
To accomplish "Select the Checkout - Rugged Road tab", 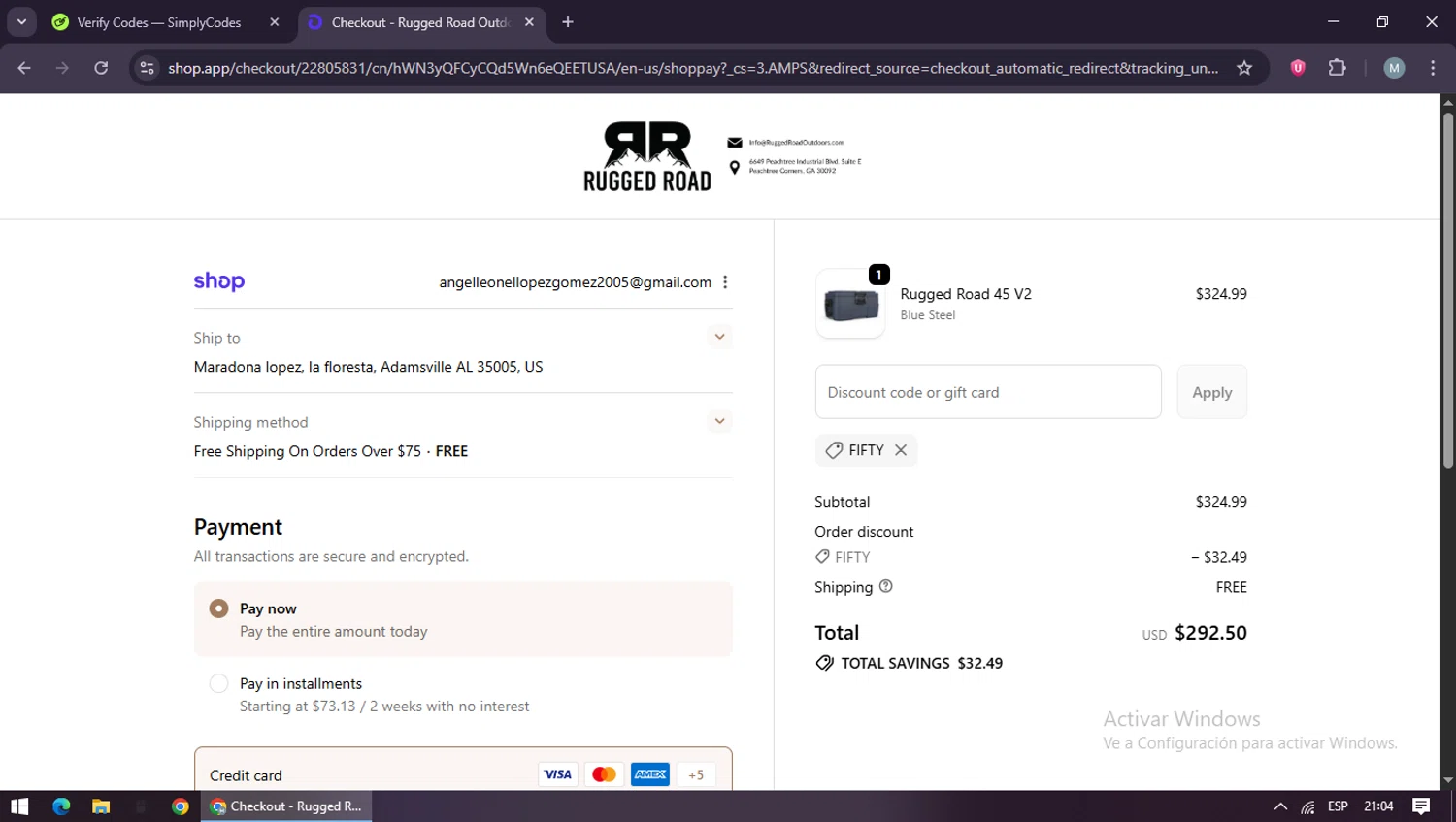I will pyautogui.click(x=419, y=22).
